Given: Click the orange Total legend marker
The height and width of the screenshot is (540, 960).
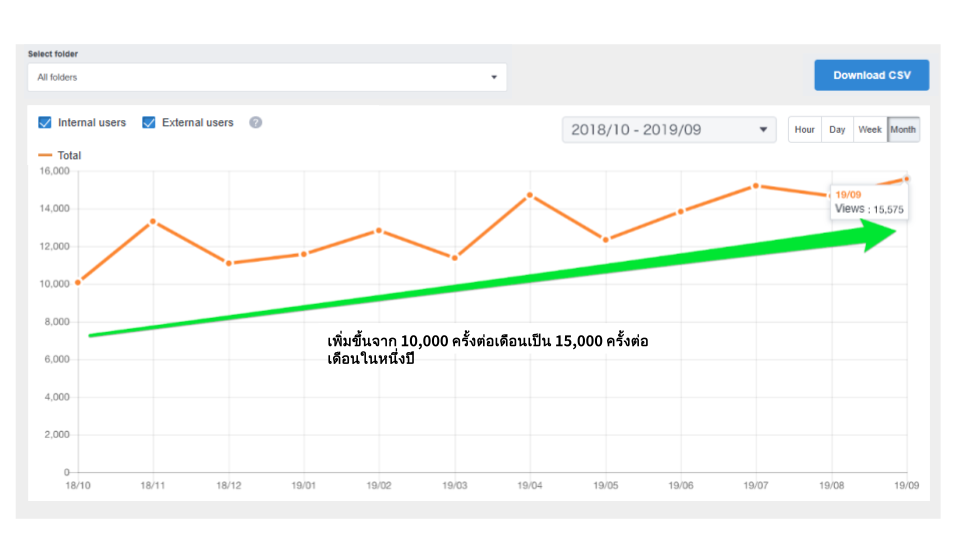Looking at the screenshot, I should tap(44, 156).
